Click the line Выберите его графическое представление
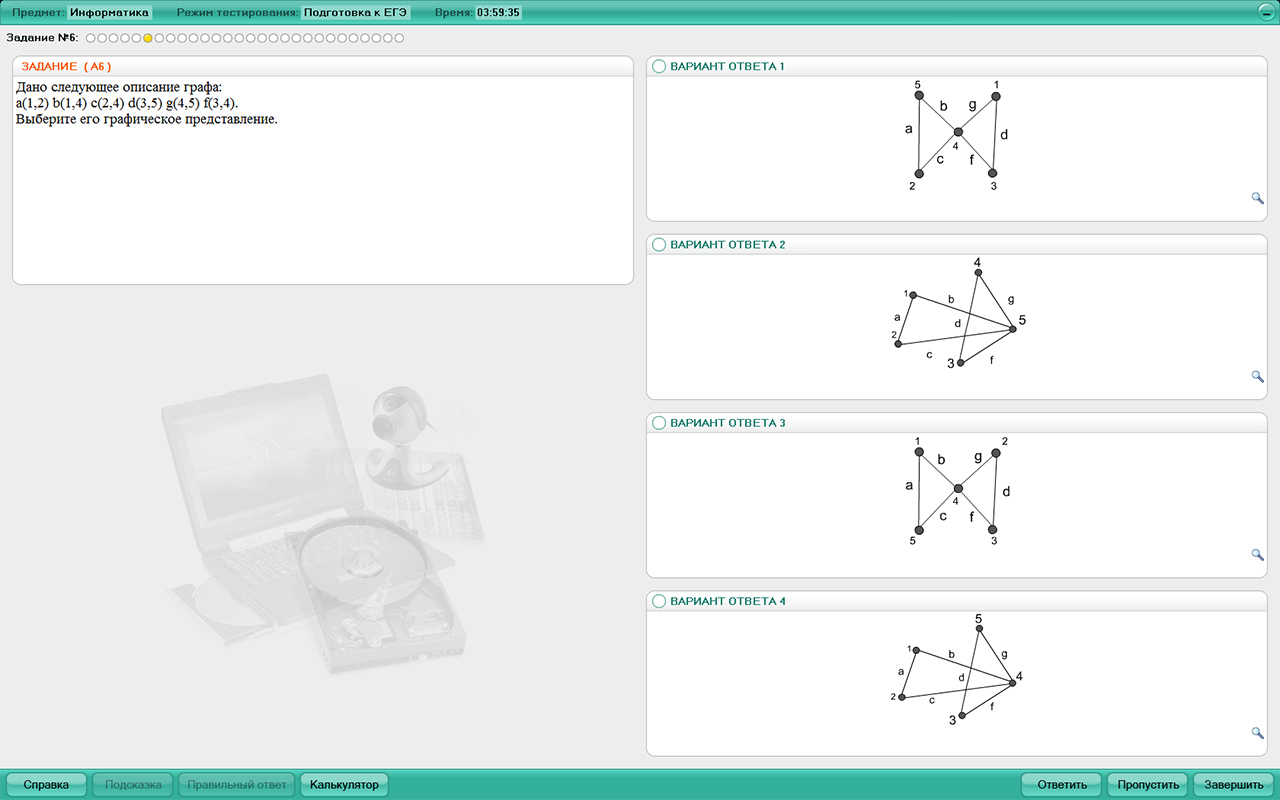Screen dimensions: 1280x800 tap(147, 119)
